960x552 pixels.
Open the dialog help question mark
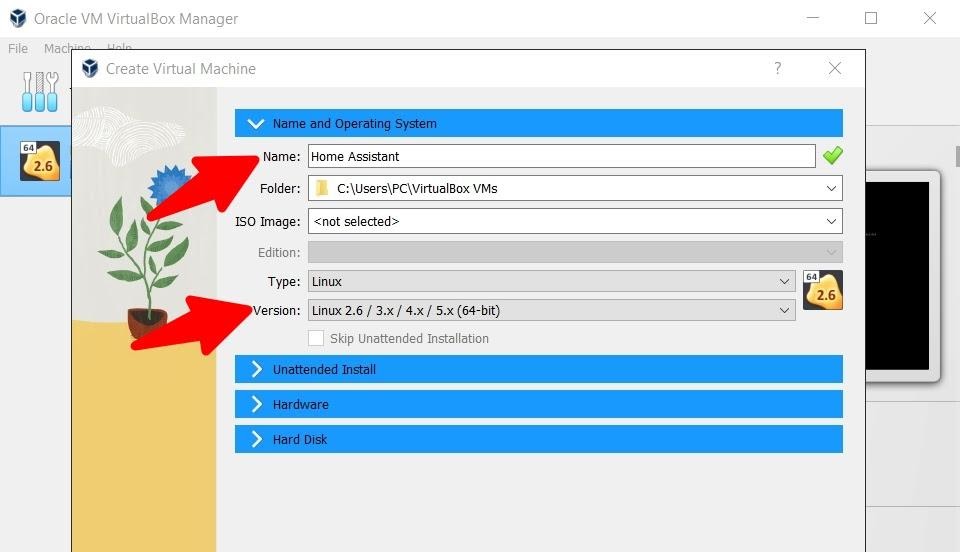(x=778, y=68)
